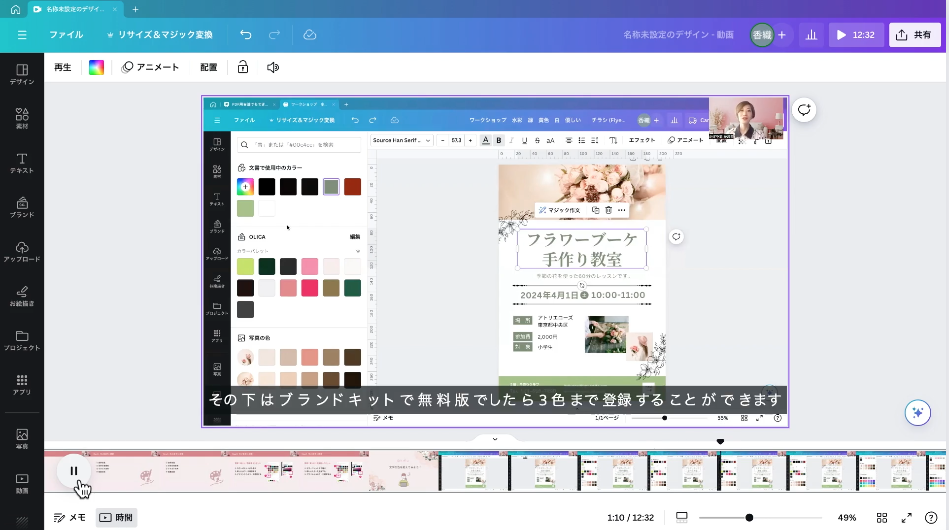Enter fullscreen presentation mode
Viewport: 949px width, 530px height.
[x=907, y=518]
